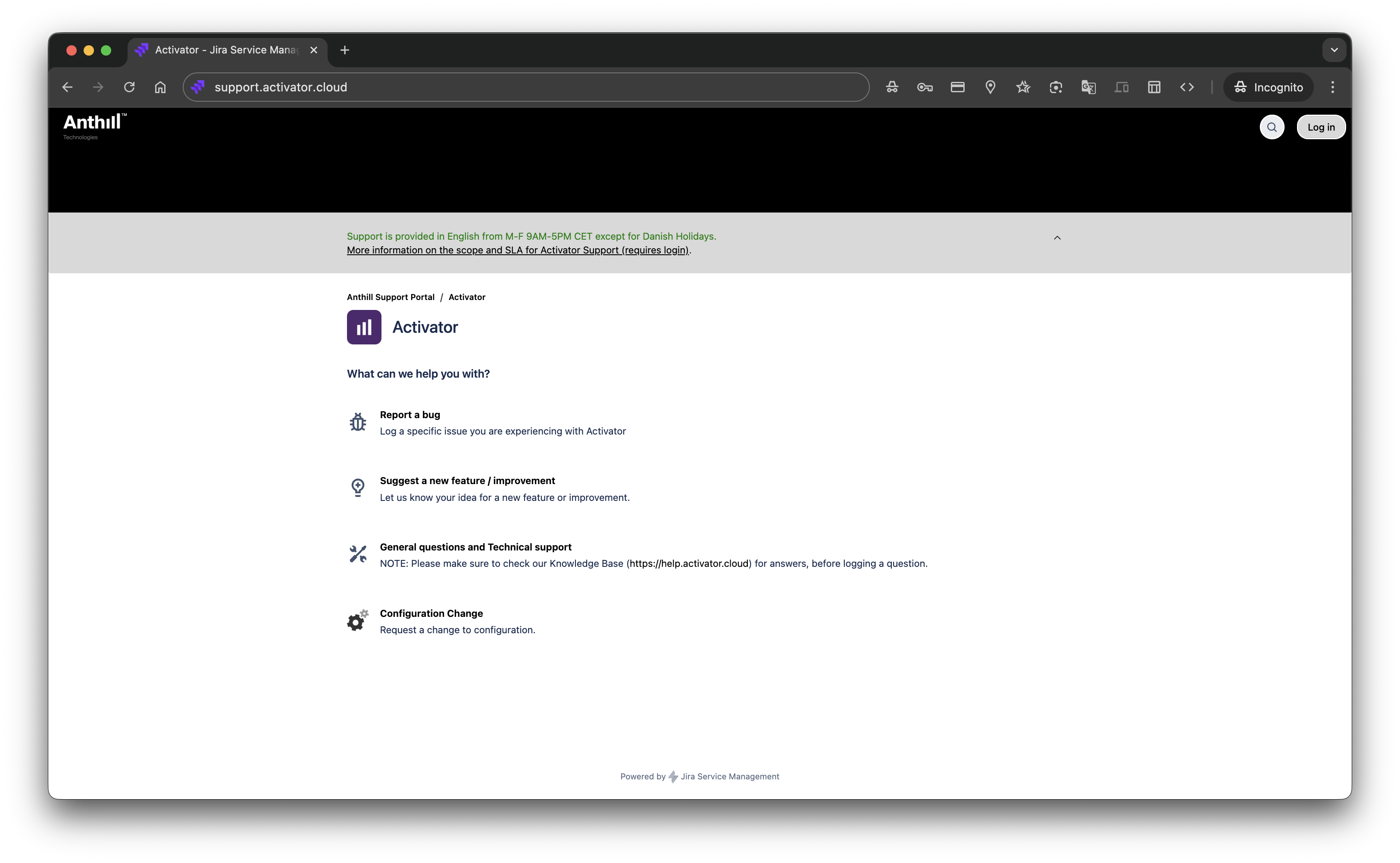Open the scope and SLA information link
This screenshot has height=863, width=1400.
pyautogui.click(x=518, y=250)
